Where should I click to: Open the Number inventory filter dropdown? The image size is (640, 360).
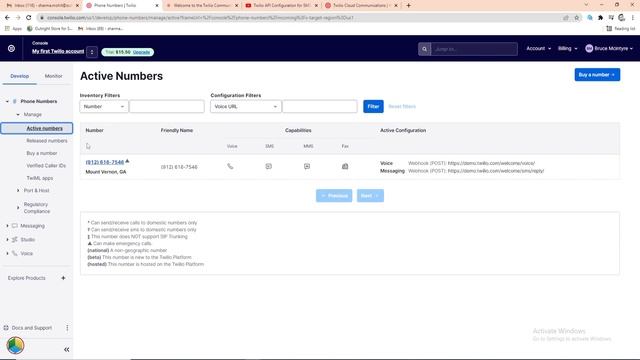tap(104, 107)
